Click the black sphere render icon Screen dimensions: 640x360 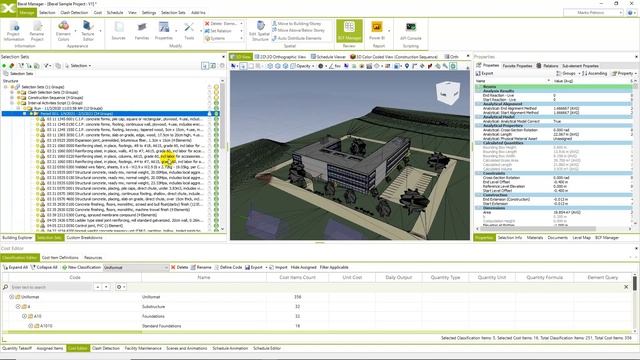coord(320,66)
